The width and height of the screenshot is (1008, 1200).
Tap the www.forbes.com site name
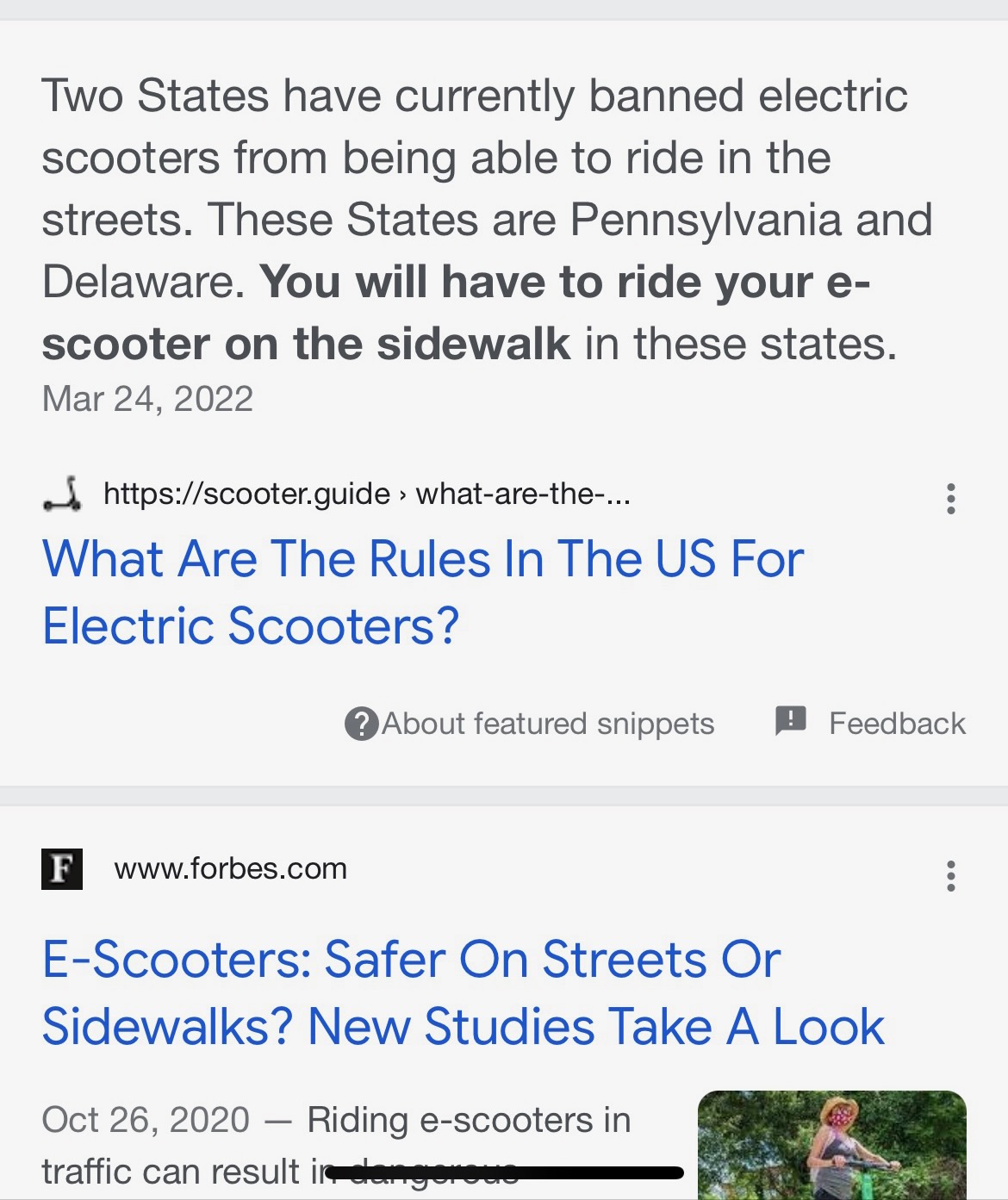point(230,868)
